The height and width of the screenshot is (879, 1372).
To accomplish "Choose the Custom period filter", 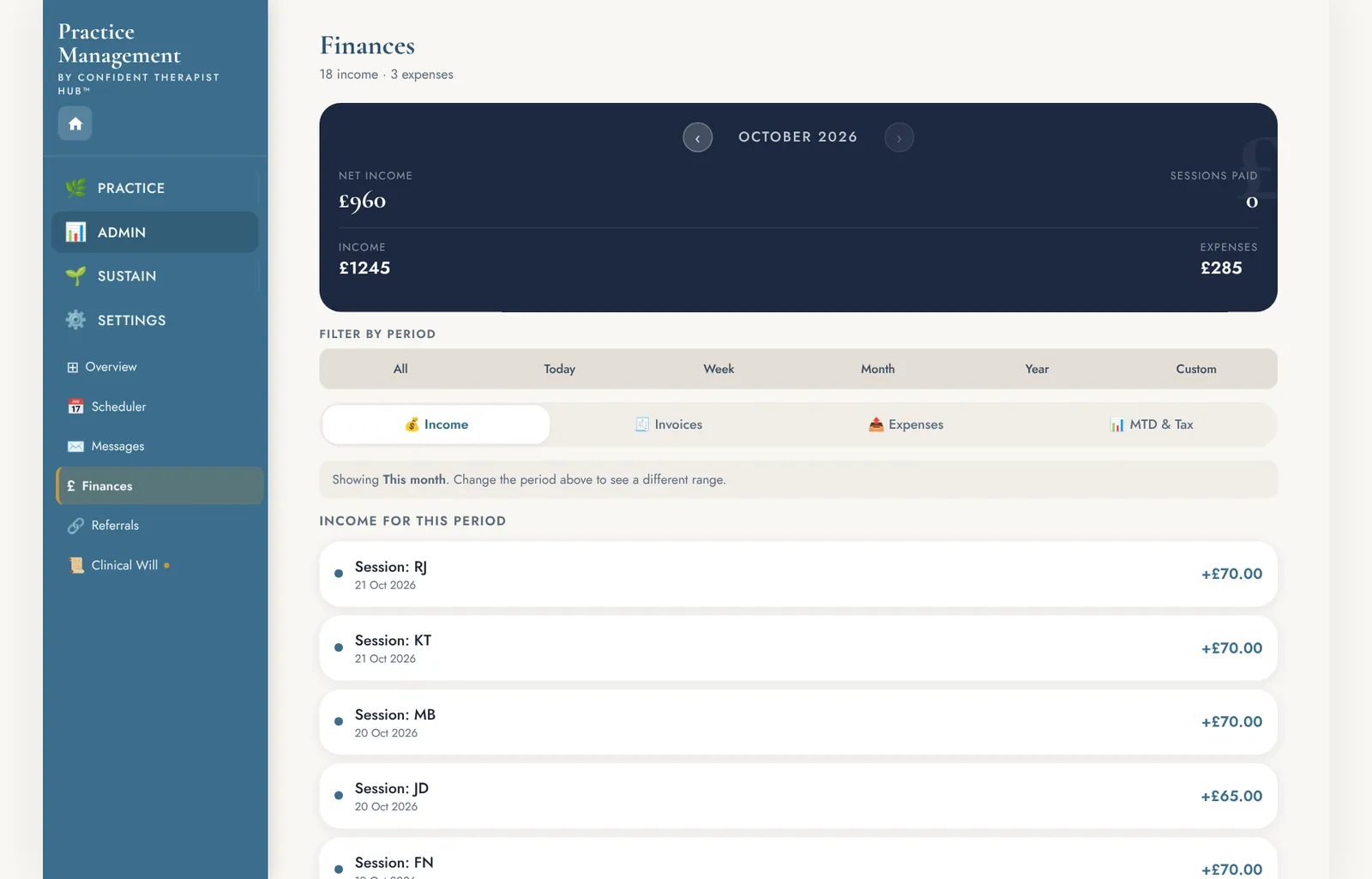I will [1196, 369].
